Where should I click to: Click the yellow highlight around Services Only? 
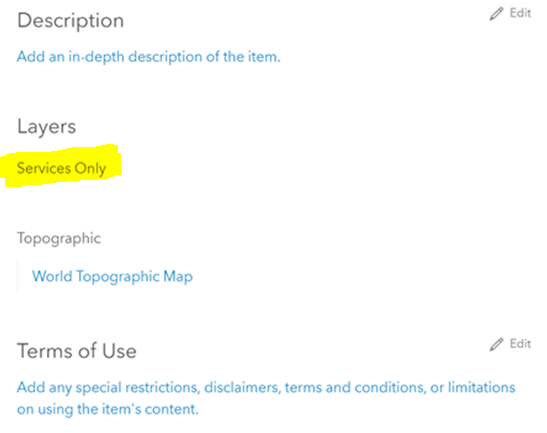point(61,165)
